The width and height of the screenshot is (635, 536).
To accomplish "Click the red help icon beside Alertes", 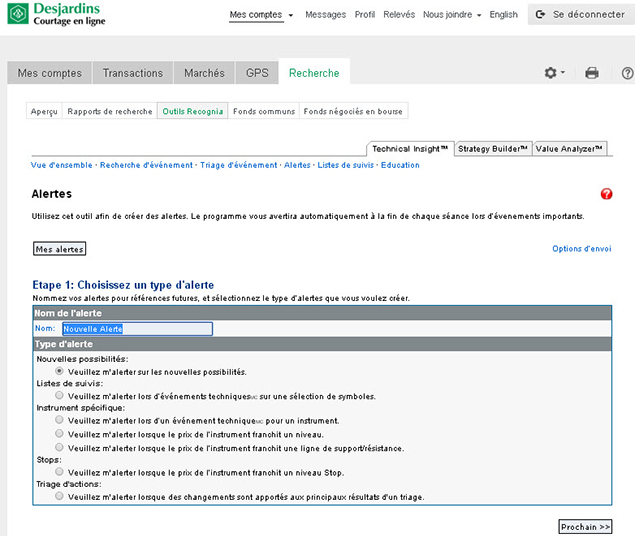I will 606,194.
